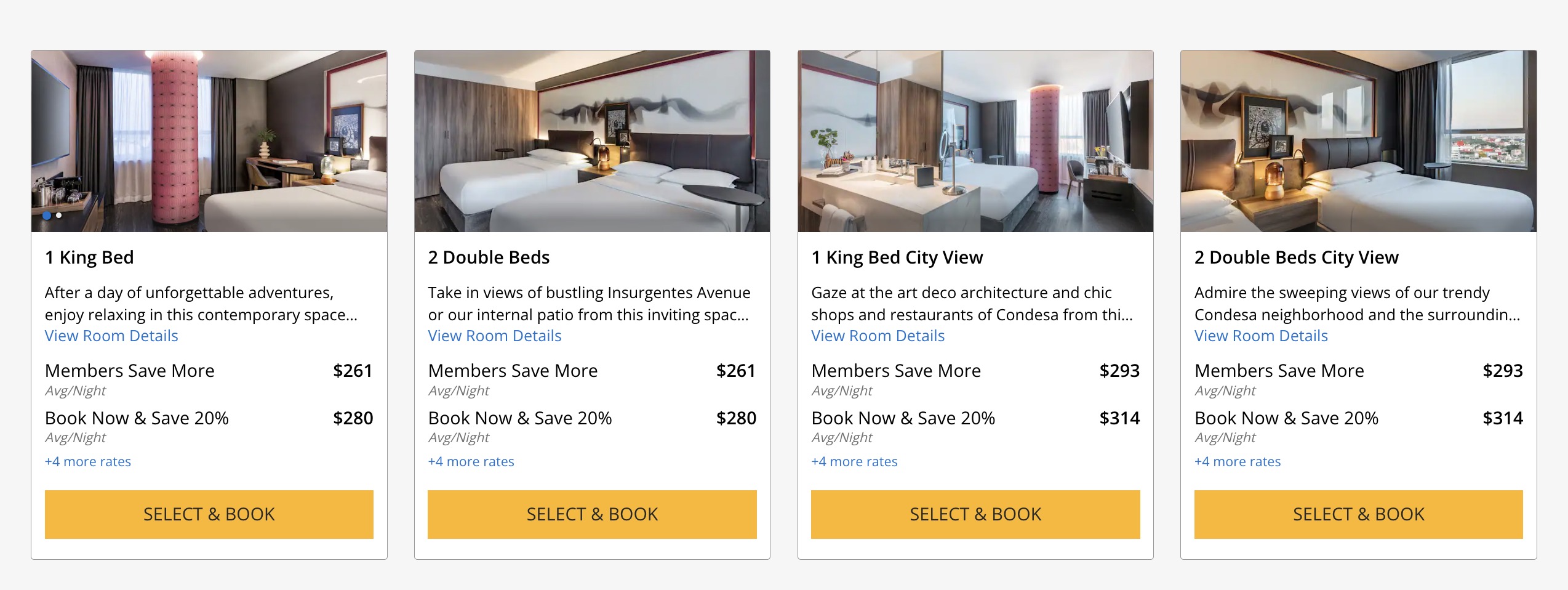
Task: Select & Book the 2 Double Beds room
Action: [x=592, y=514]
